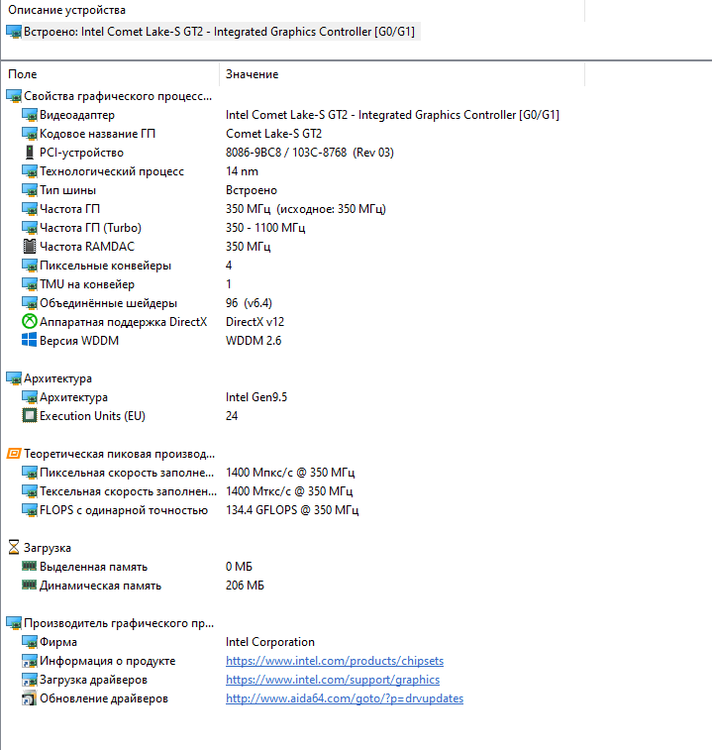Click the TMU на конвейер icon

pyautogui.click(x=29, y=284)
